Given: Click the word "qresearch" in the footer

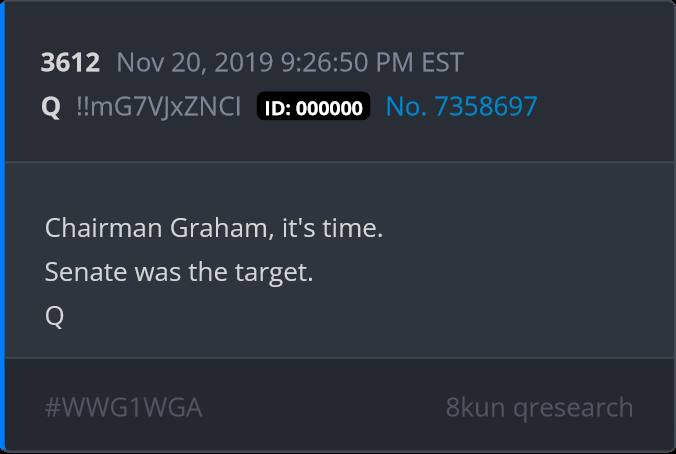Looking at the screenshot, I should [x=573, y=408].
